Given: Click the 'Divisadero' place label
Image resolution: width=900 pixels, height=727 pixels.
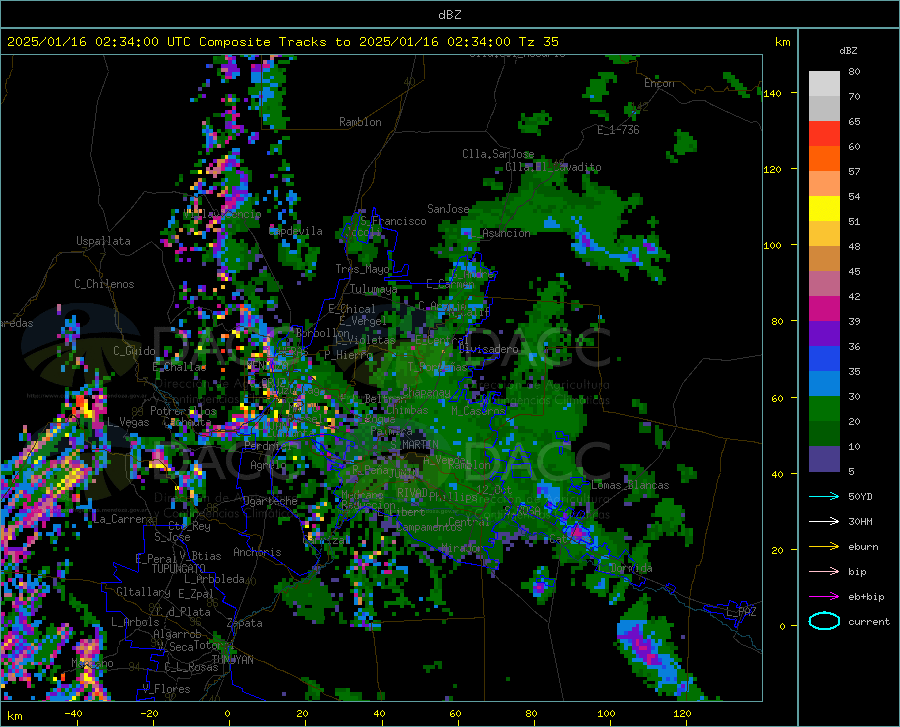Looking at the screenshot, I should 488,349.
